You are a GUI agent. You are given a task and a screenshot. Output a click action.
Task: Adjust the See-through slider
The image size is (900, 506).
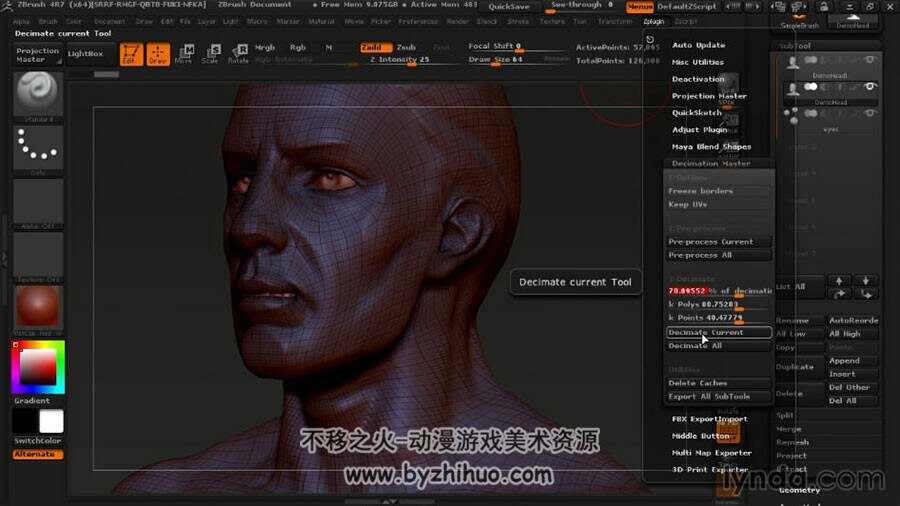coord(581,5)
